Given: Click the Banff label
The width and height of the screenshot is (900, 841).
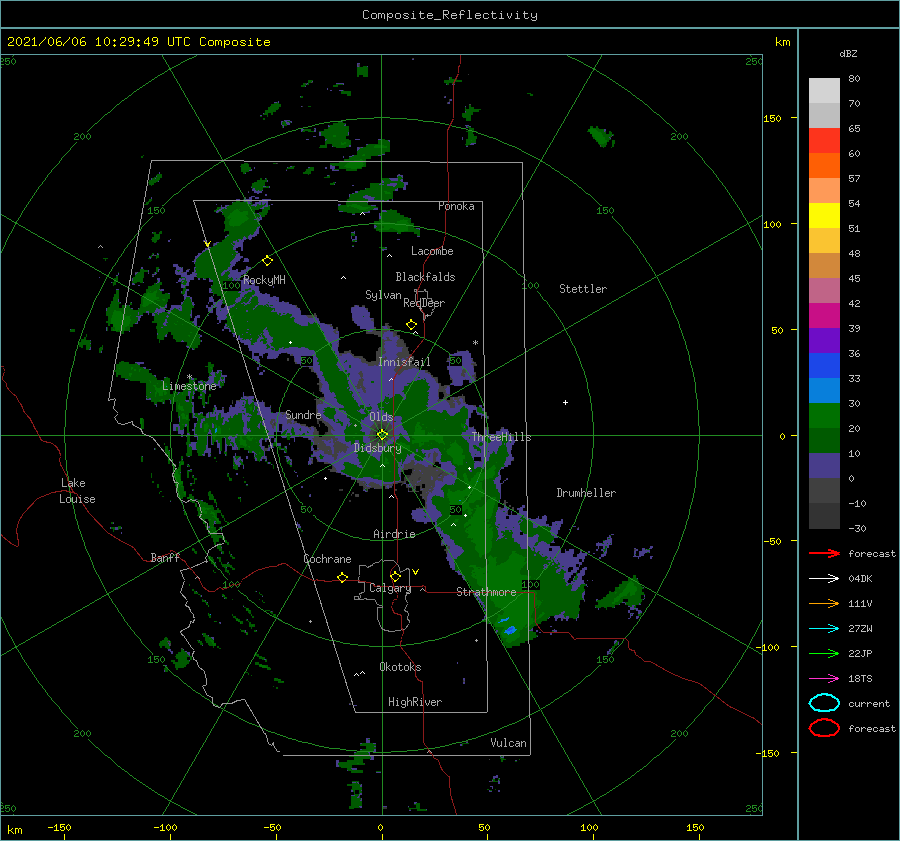Looking at the screenshot, I should click(x=165, y=557).
